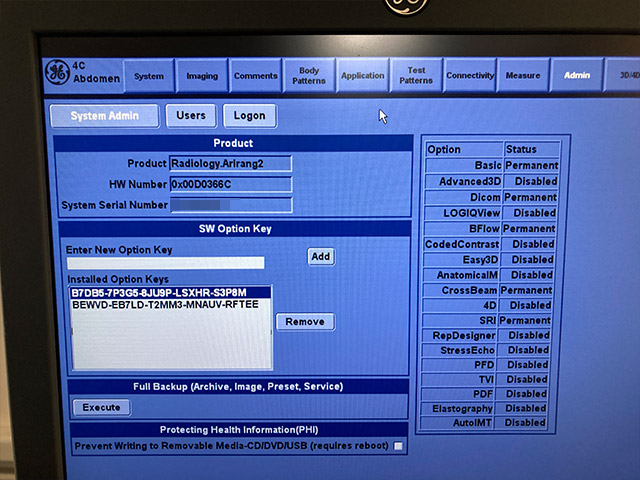Toggle Prevent Writing to Removable Media checkbox
This screenshot has height=480, width=640.
(x=398, y=446)
